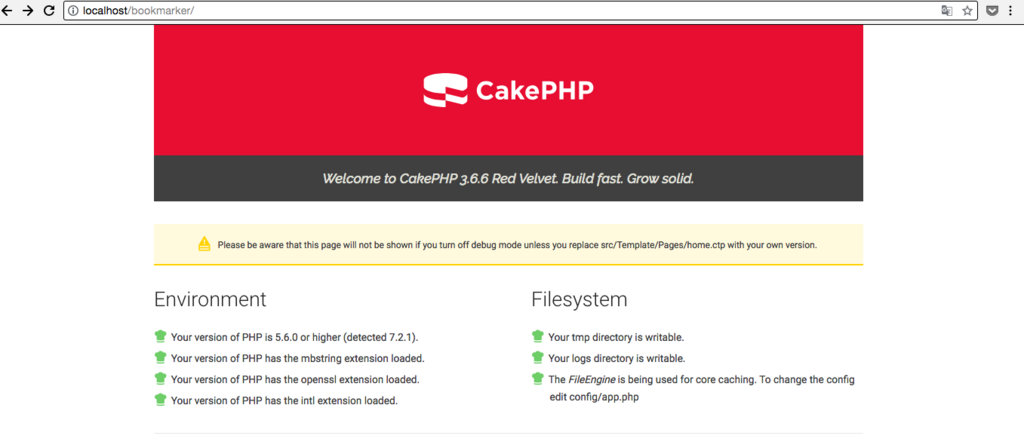
Task: Click the CakePHP wordmark in the banner
Action: coord(534,91)
